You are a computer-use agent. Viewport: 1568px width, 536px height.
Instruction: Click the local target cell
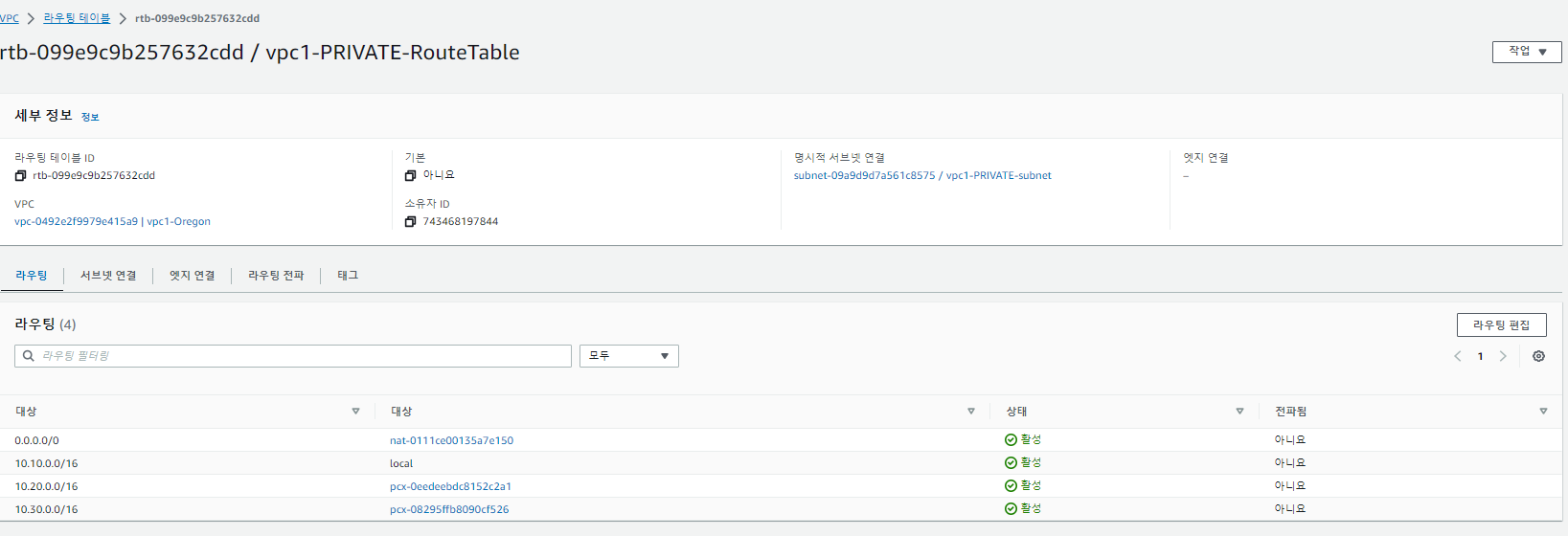(401, 463)
